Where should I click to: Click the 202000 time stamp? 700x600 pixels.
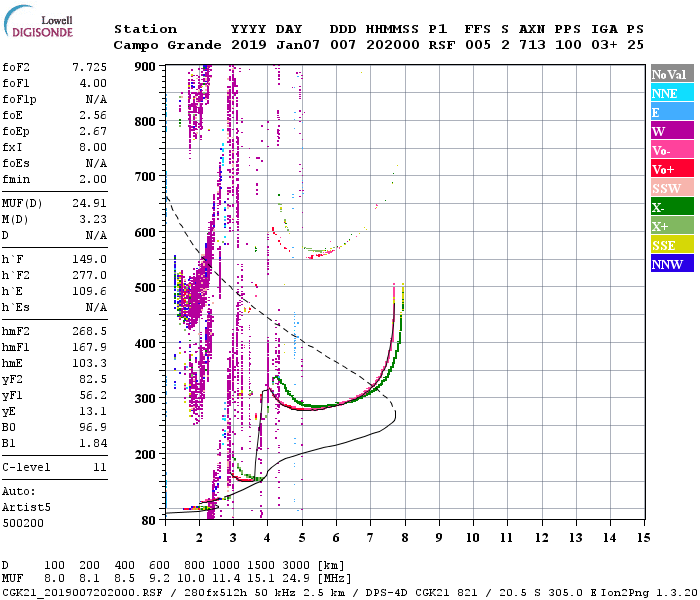[x=393, y=45]
